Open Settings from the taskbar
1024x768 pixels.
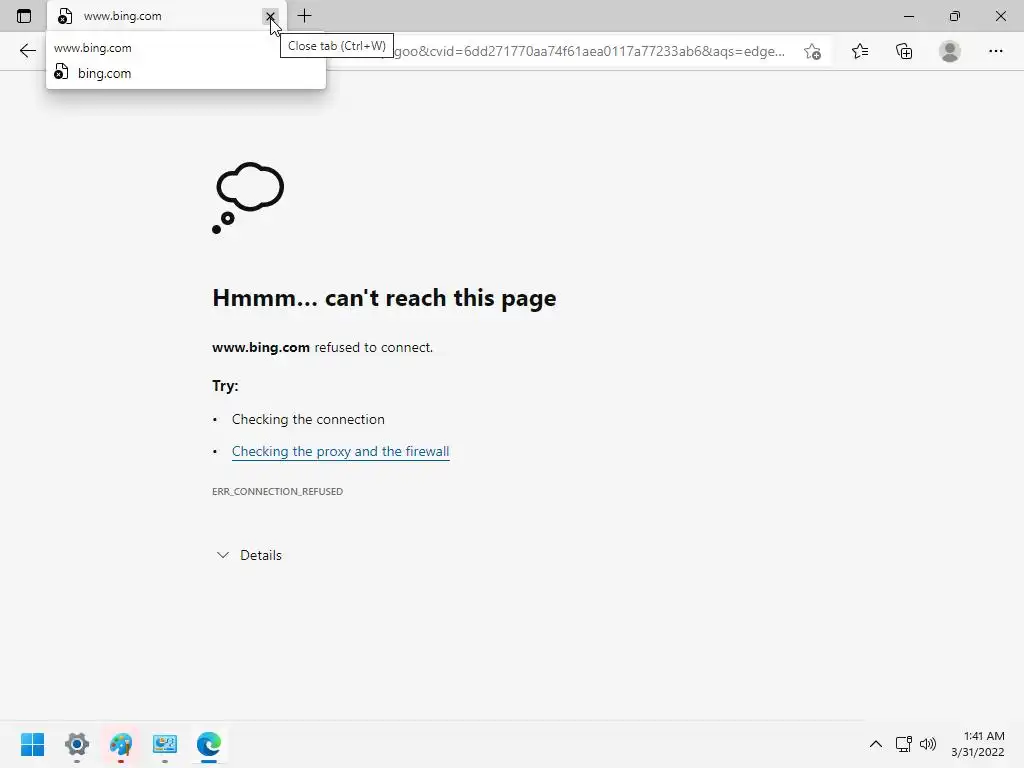click(x=76, y=744)
